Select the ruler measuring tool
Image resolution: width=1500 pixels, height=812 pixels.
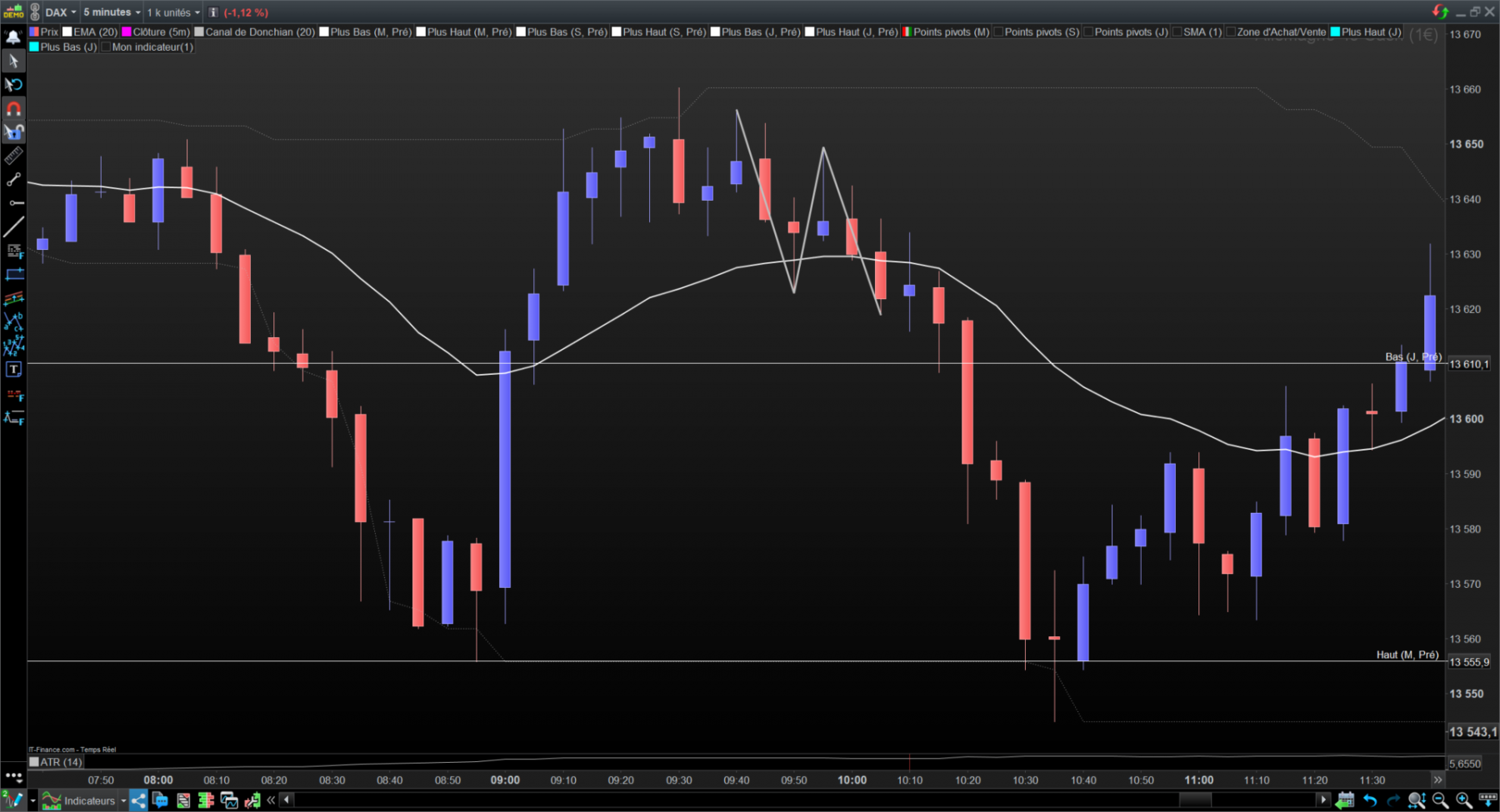[x=13, y=156]
